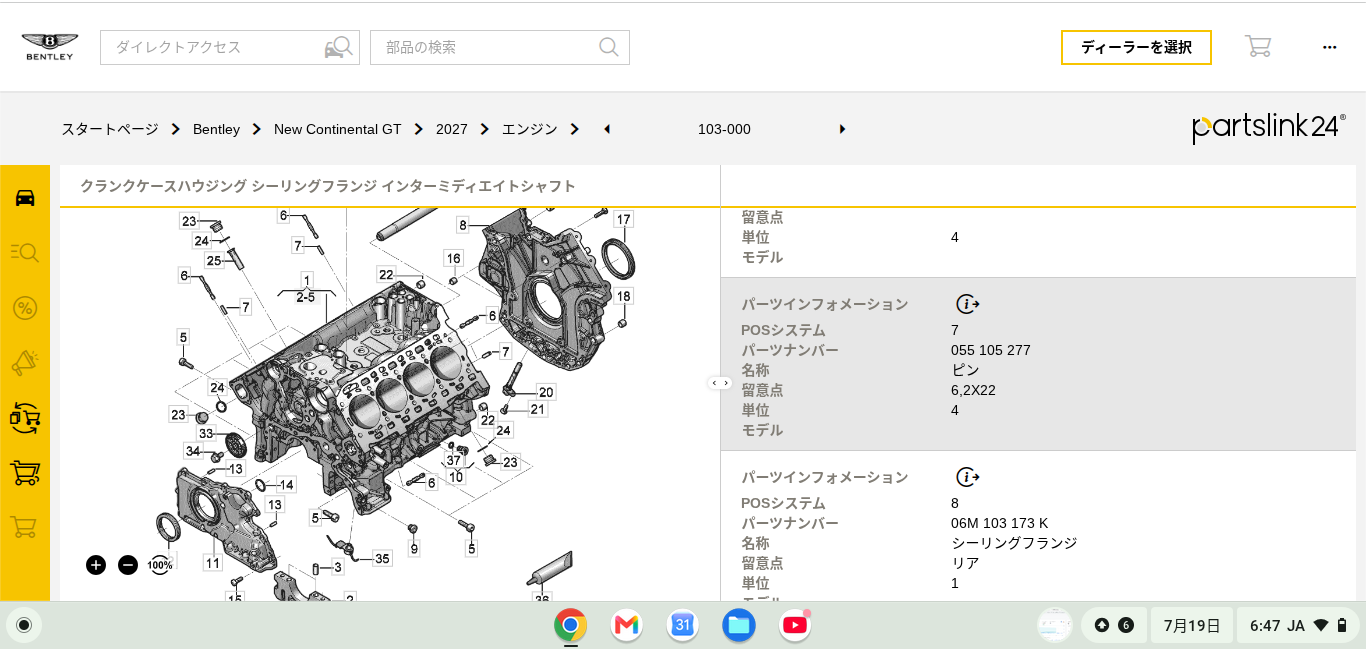
Task: Open part info icon for POS 8
Action: tap(967, 477)
